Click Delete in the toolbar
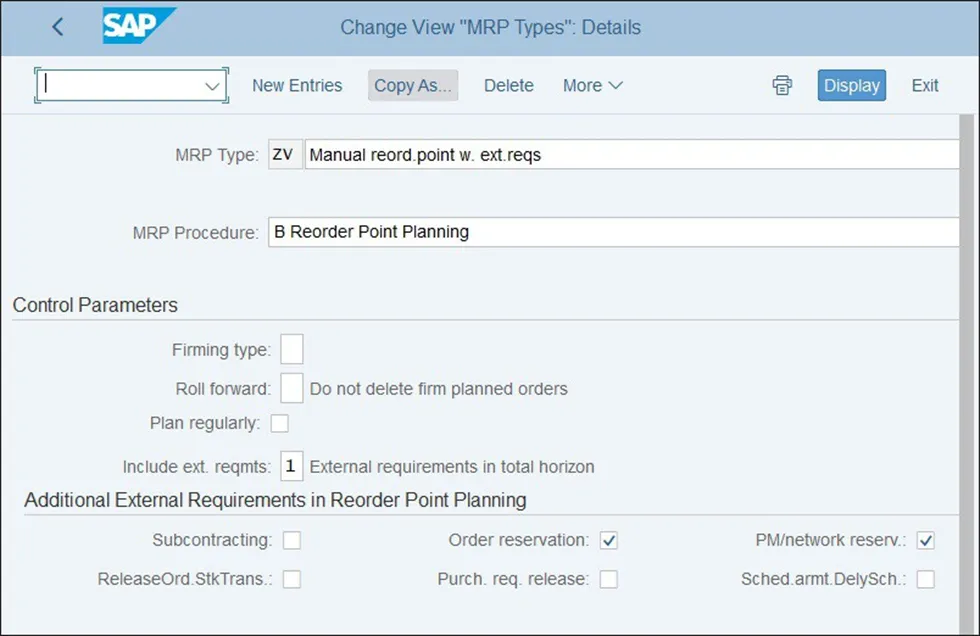980x636 pixels. (508, 85)
